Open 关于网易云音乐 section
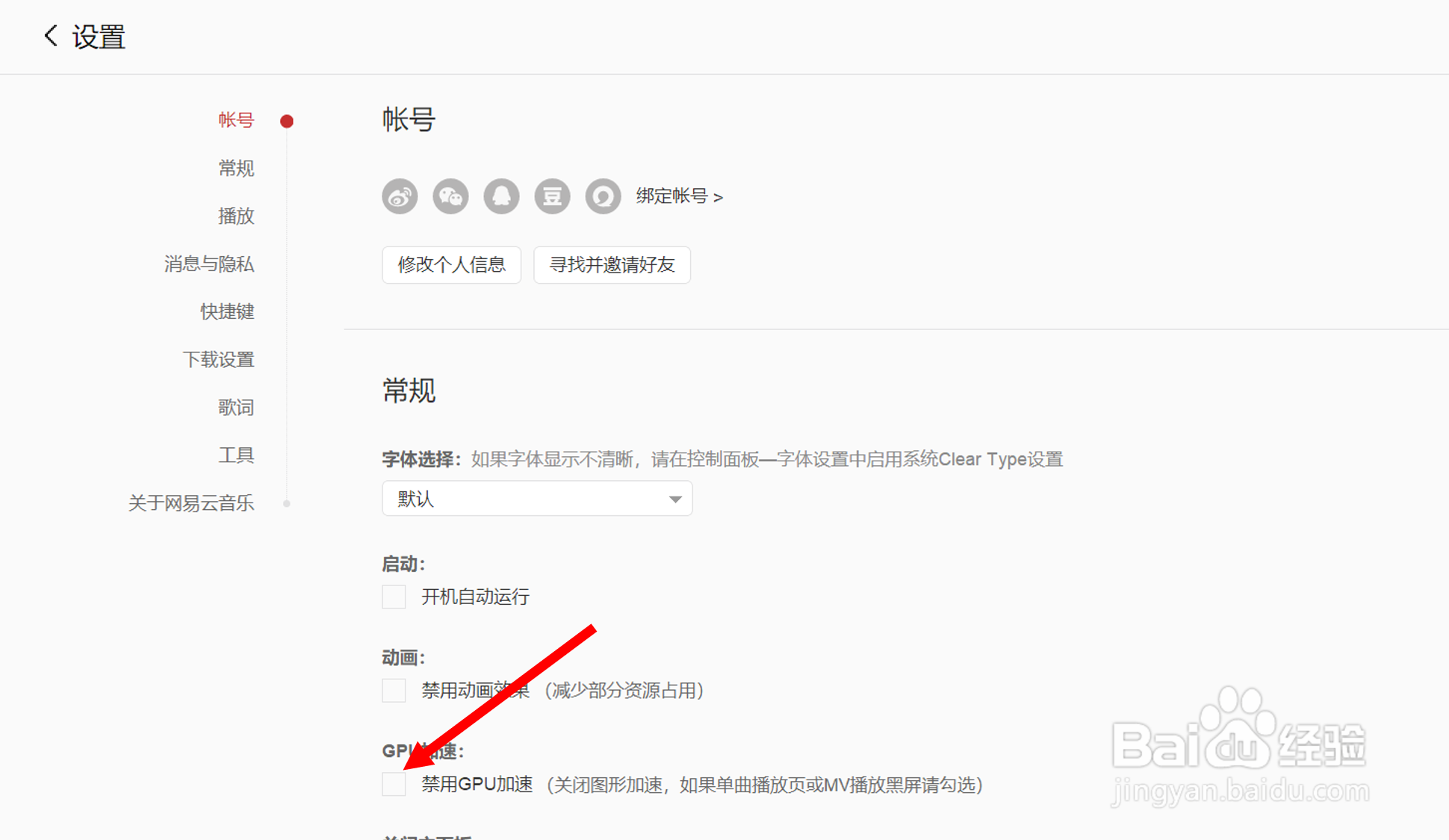 191,503
